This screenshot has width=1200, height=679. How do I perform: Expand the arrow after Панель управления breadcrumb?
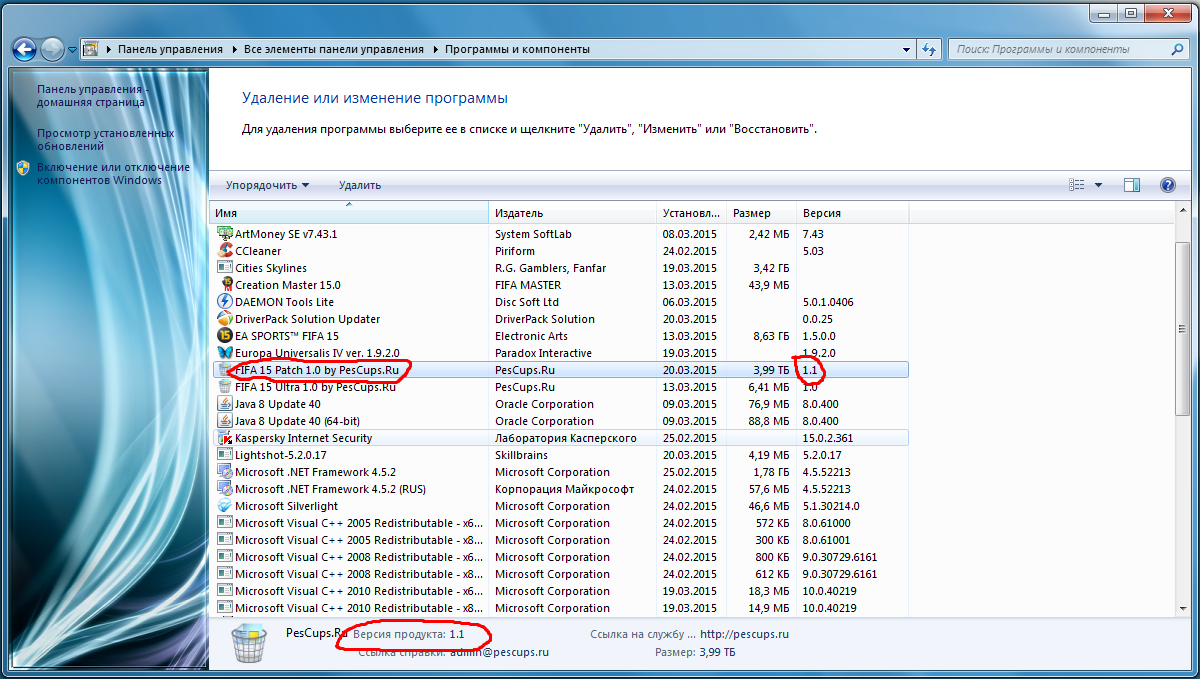(233, 49)
